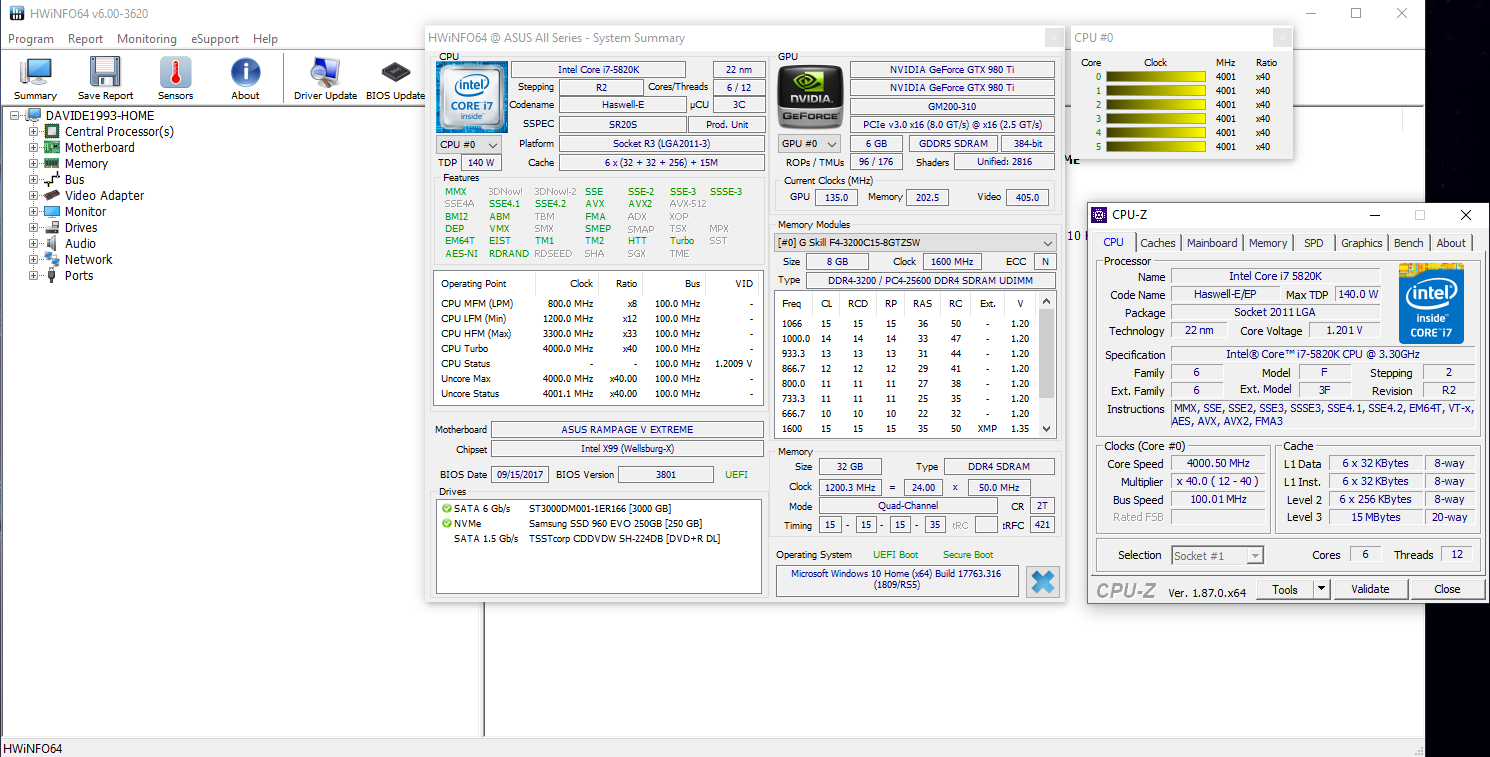Screen dimensions: 1490x757
Task: Switch to the Memory tab in CPU-Z
Action: tap(1268, 243)
